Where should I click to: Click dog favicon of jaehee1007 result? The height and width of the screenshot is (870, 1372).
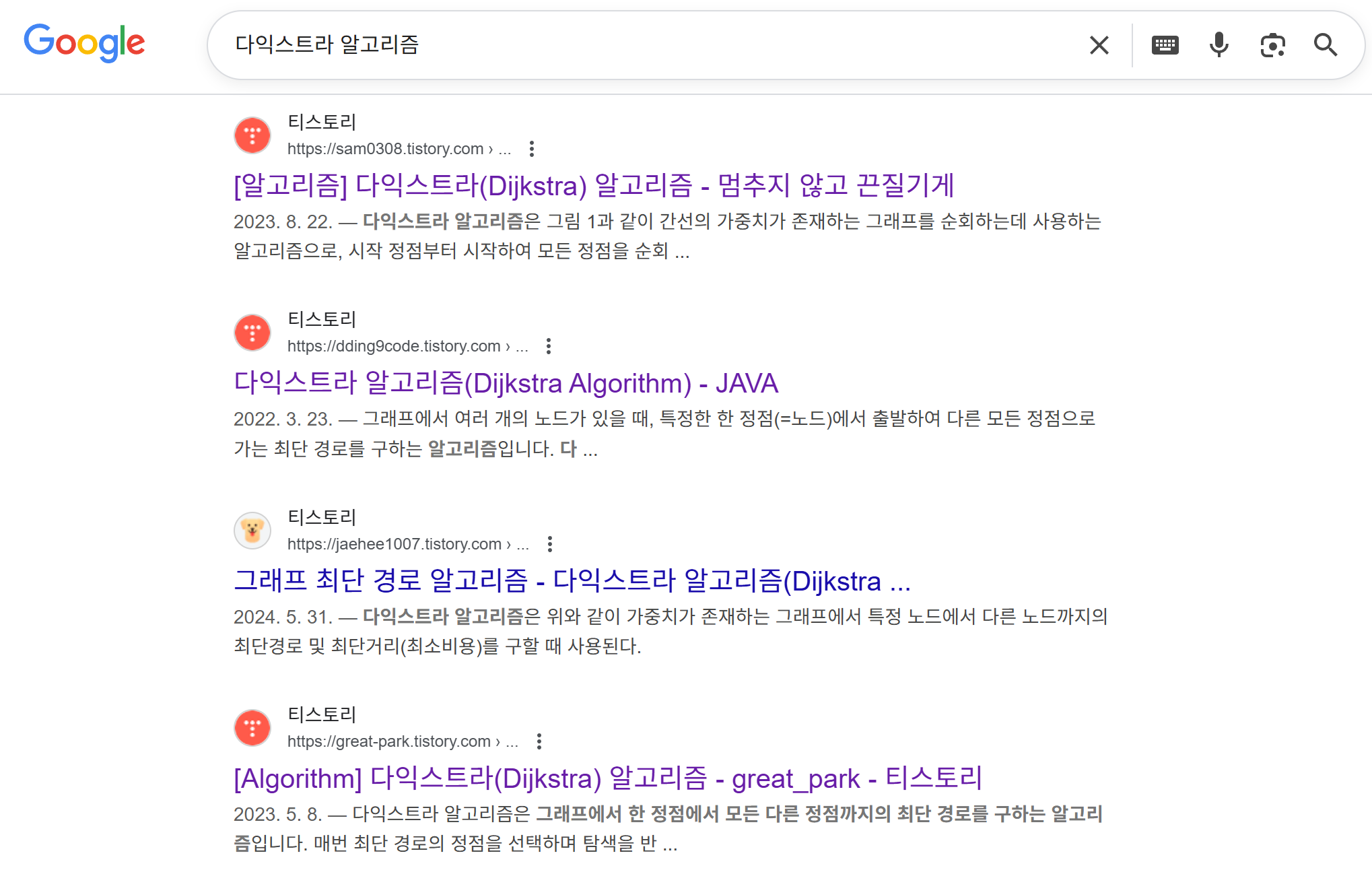pyautogui.click(x=252, y=531)
